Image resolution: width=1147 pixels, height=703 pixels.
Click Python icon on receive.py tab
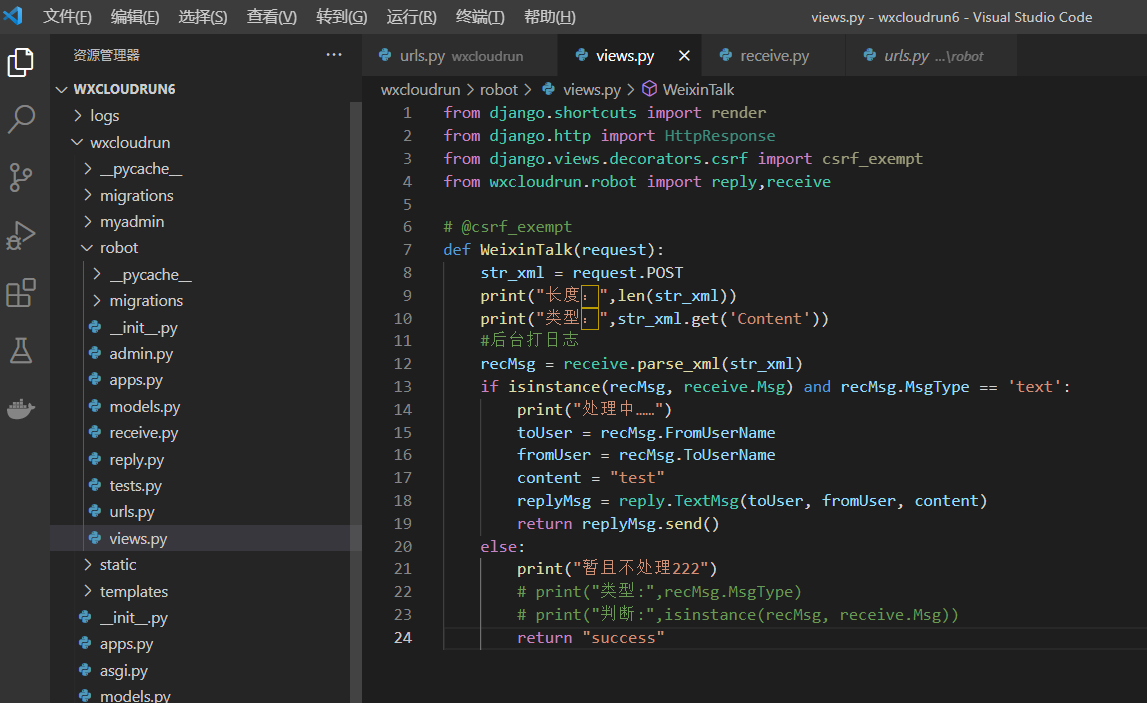tap(726, 56)
